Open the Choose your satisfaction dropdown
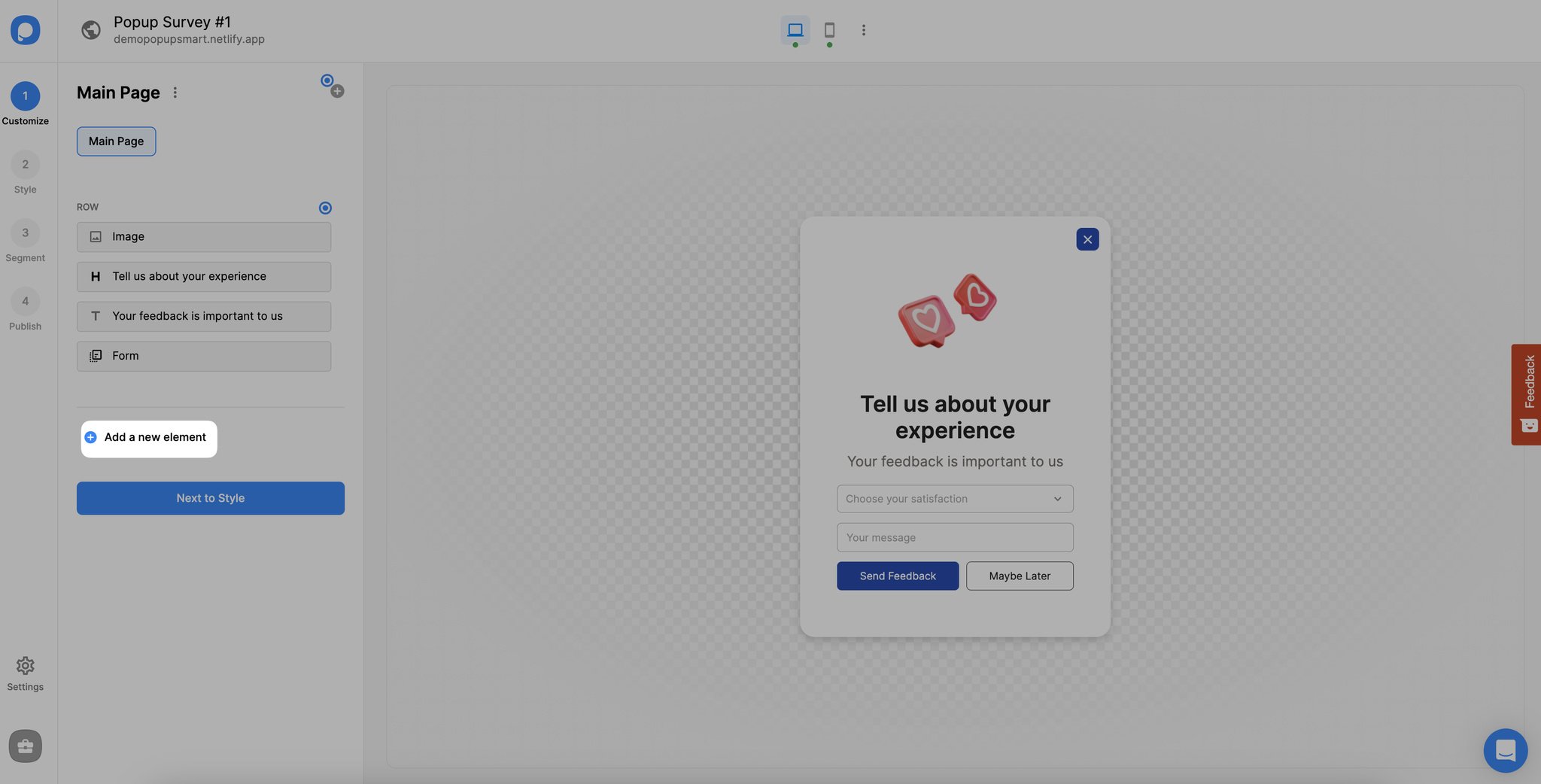 click(954, 498)
